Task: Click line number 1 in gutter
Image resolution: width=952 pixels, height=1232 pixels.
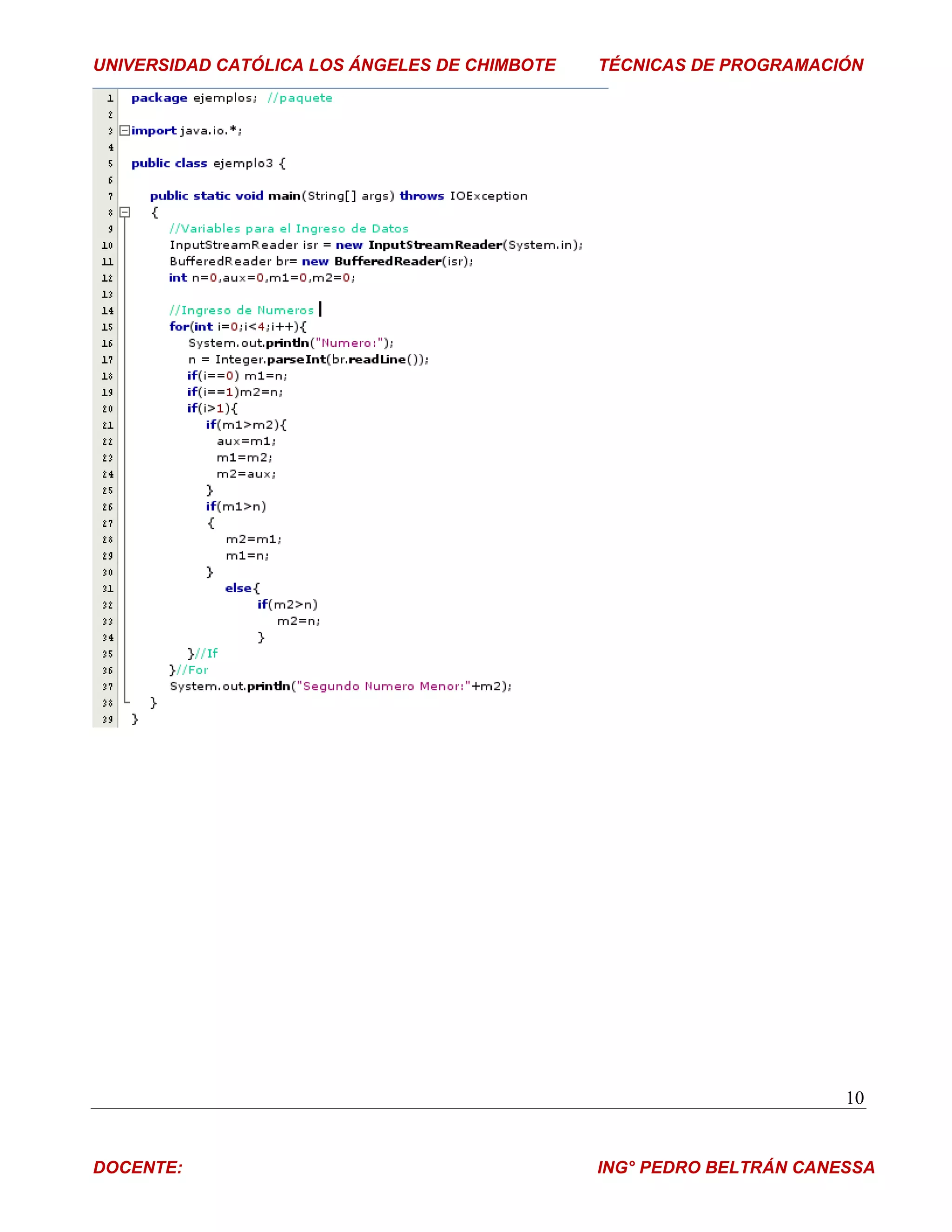Action: click(110, 98)
